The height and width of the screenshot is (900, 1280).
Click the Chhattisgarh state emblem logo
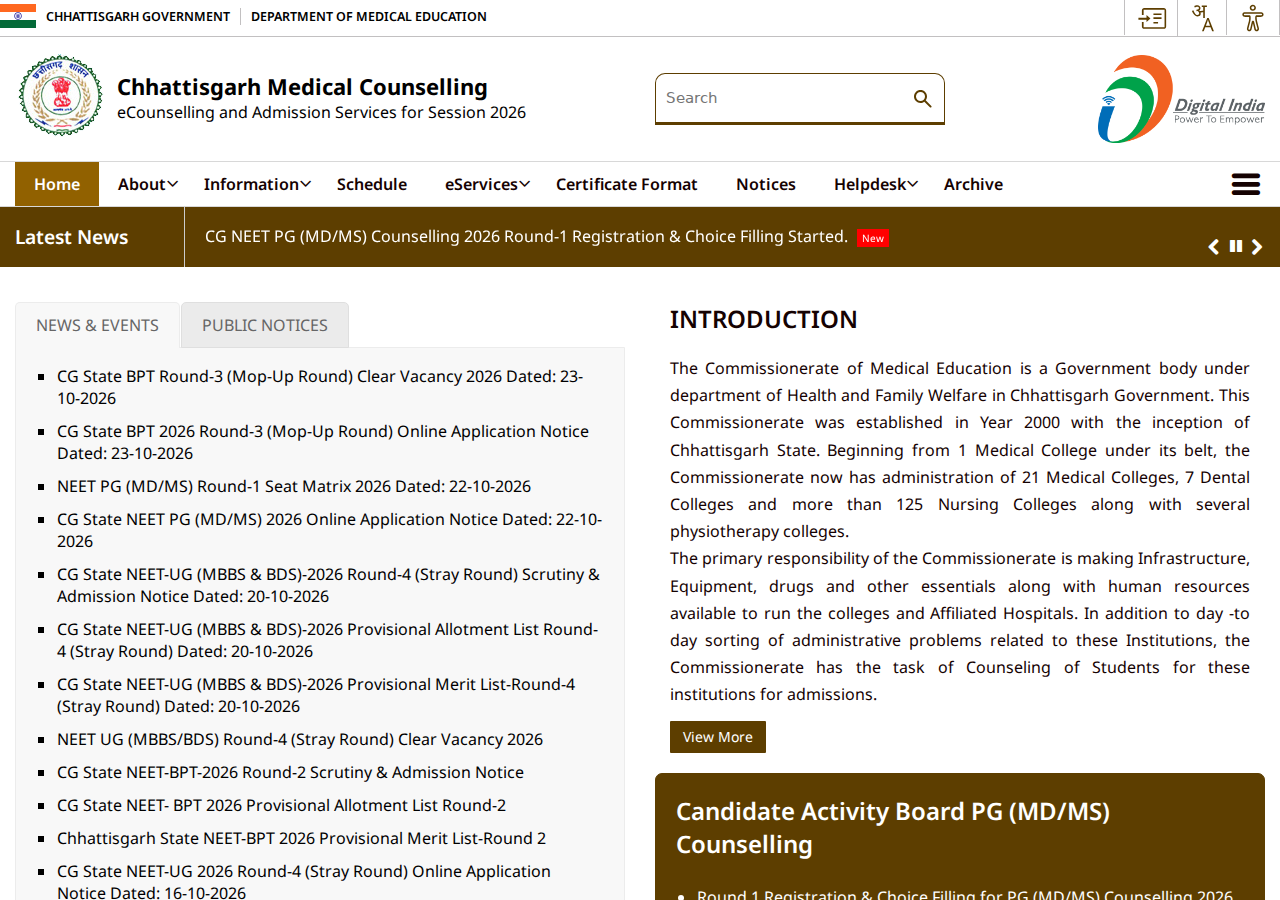point(60,95)
